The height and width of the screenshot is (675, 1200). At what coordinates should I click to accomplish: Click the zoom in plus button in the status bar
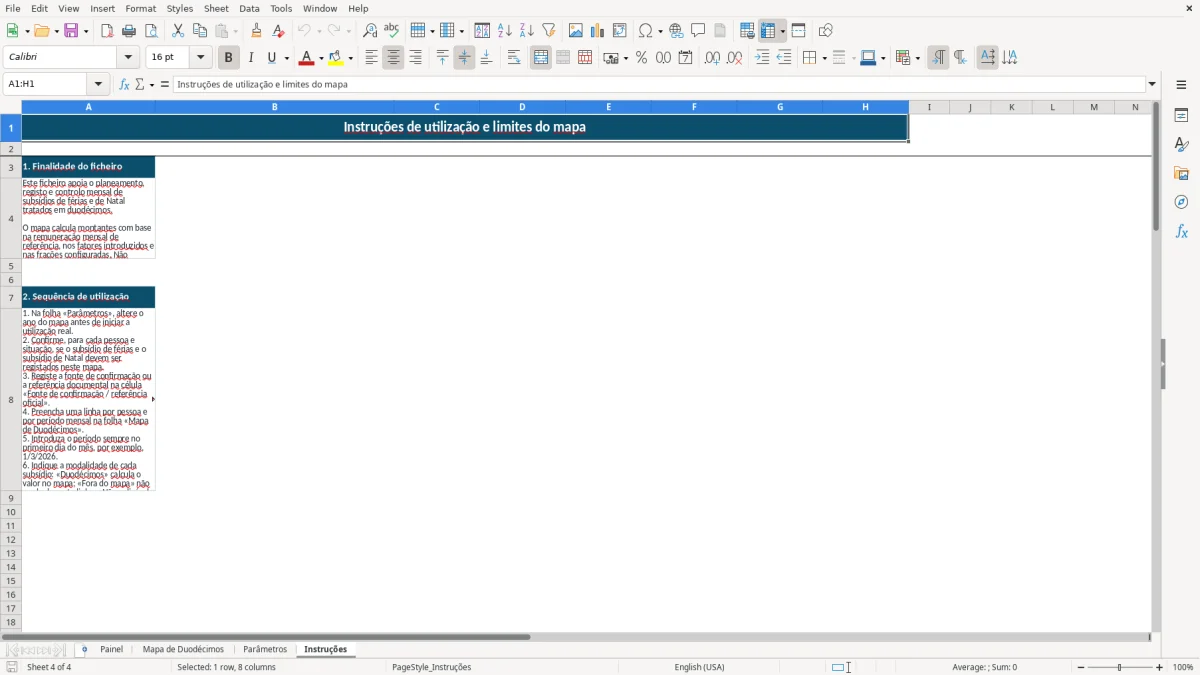pyautogui.click(x=1160, y=667)
